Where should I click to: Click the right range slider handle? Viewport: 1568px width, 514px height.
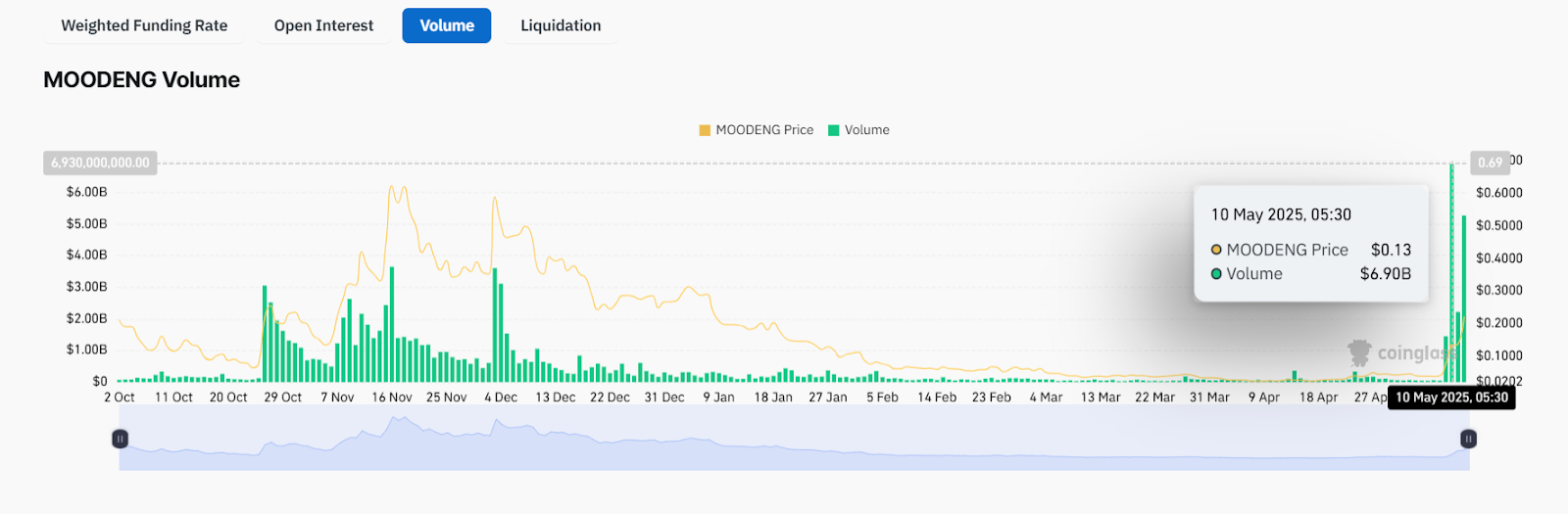(1468, 439)
